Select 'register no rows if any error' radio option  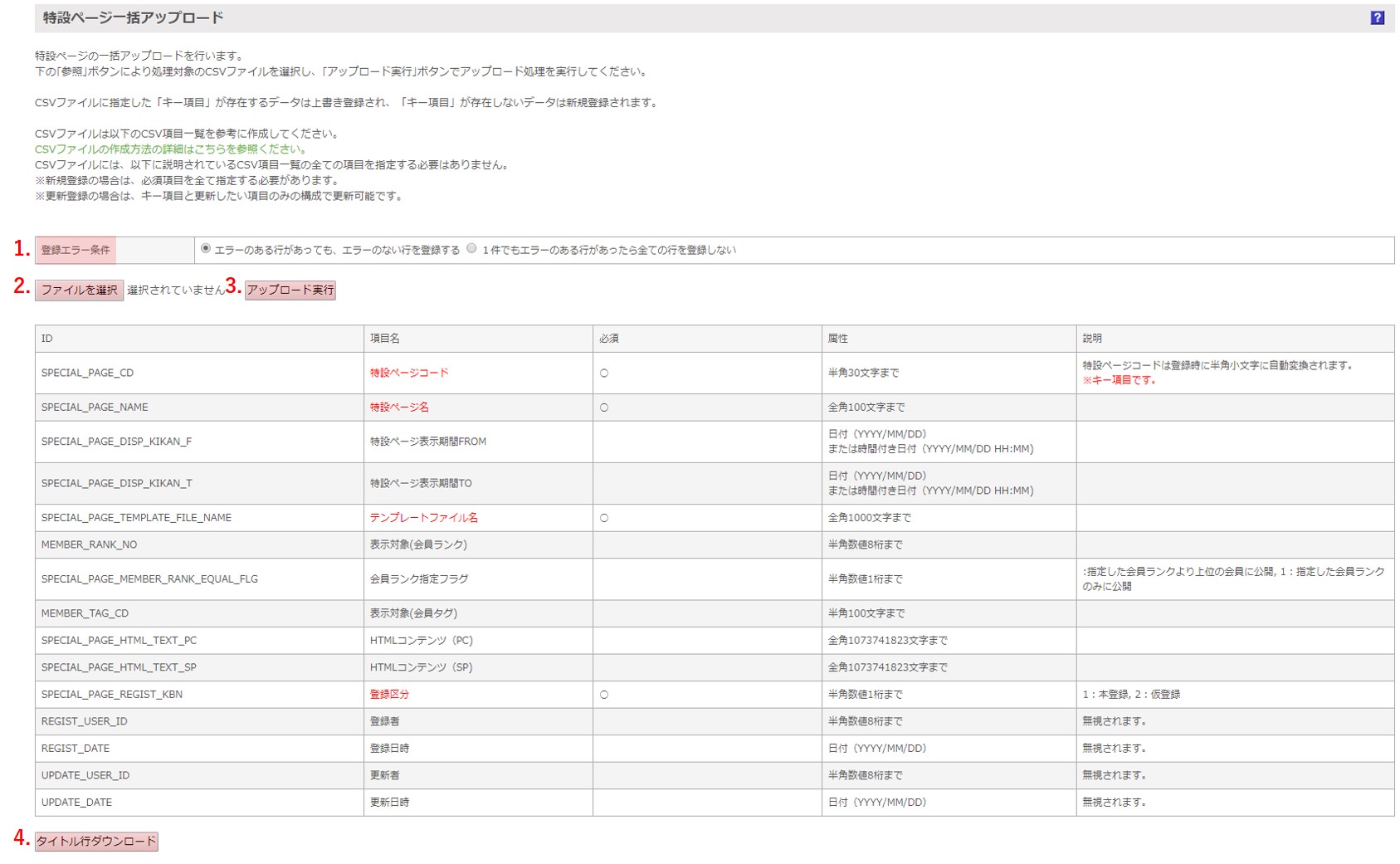click(x=471, y=249)
